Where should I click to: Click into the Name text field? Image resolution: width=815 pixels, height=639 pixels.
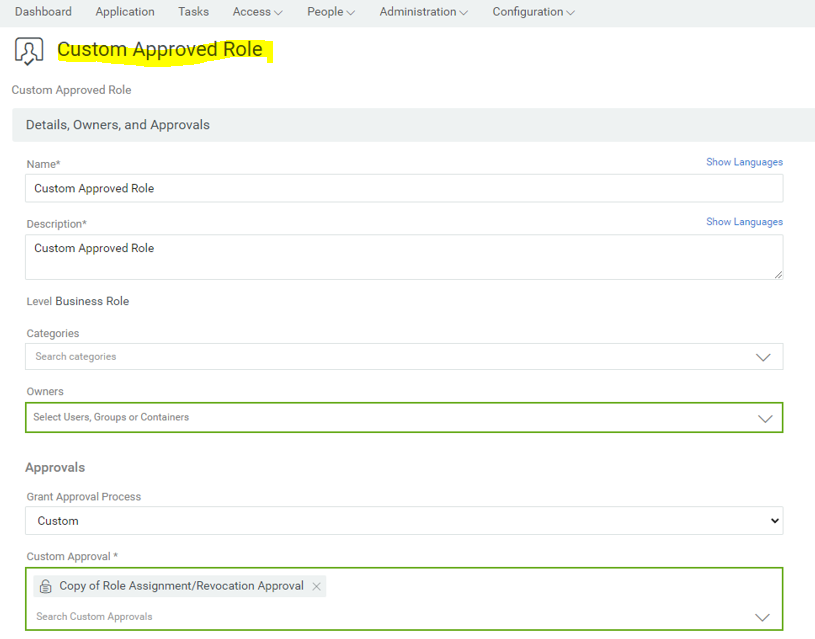point(403,188)
